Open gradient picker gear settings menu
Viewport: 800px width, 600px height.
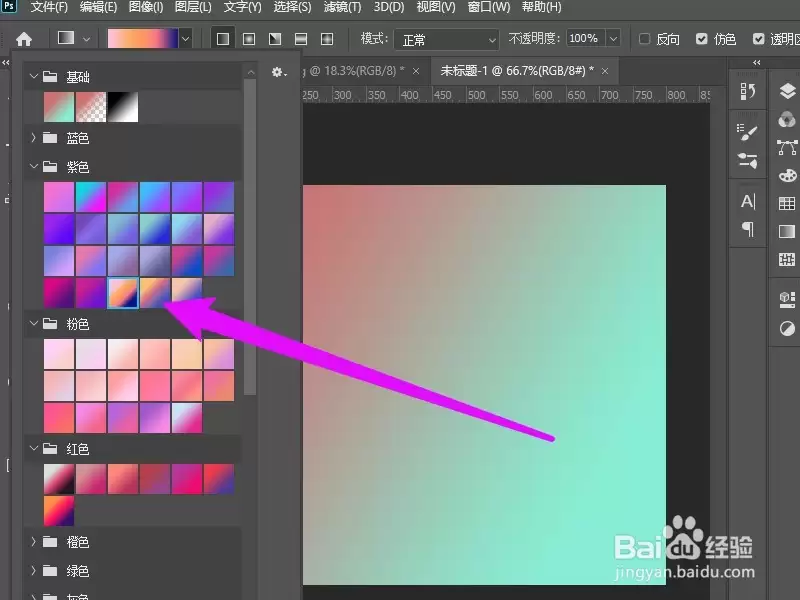coord(279,72)
